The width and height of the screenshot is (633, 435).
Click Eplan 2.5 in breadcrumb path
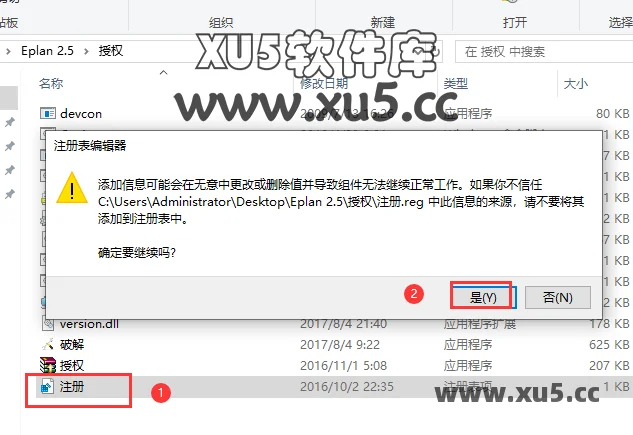pyautogui.click(x=47, y=51)
